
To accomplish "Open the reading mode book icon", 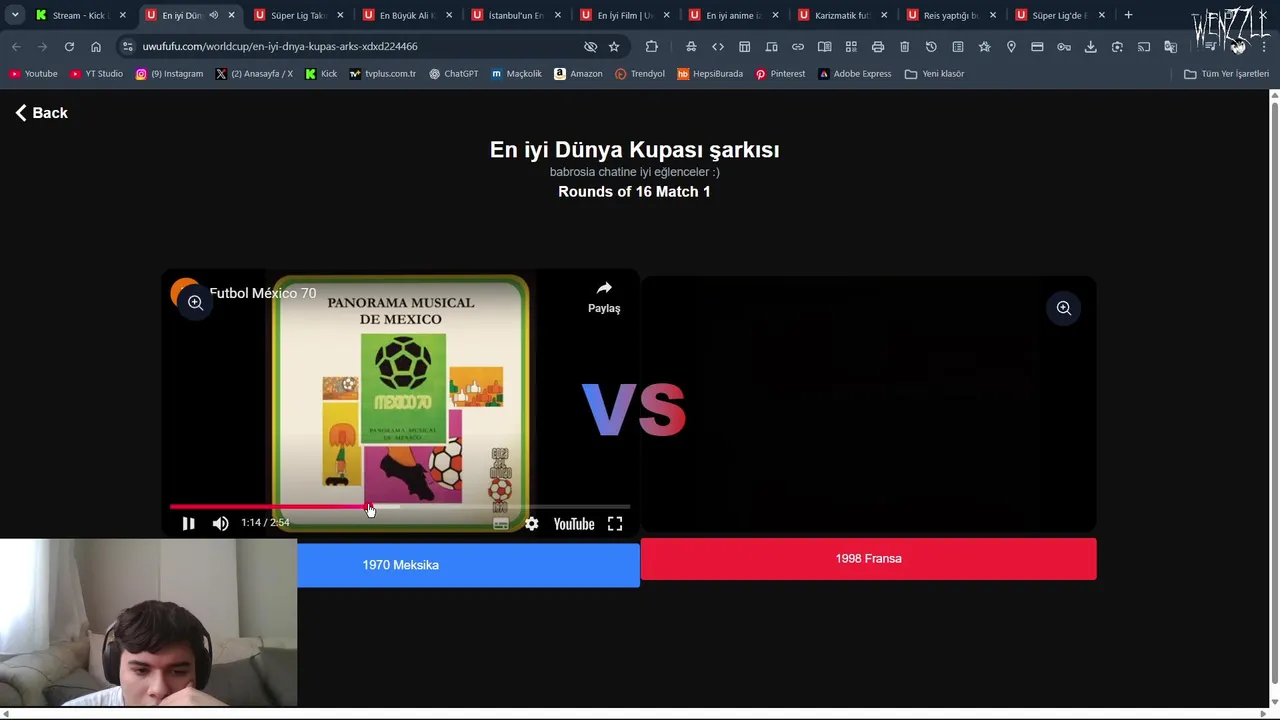I will [x=825, y=46].
